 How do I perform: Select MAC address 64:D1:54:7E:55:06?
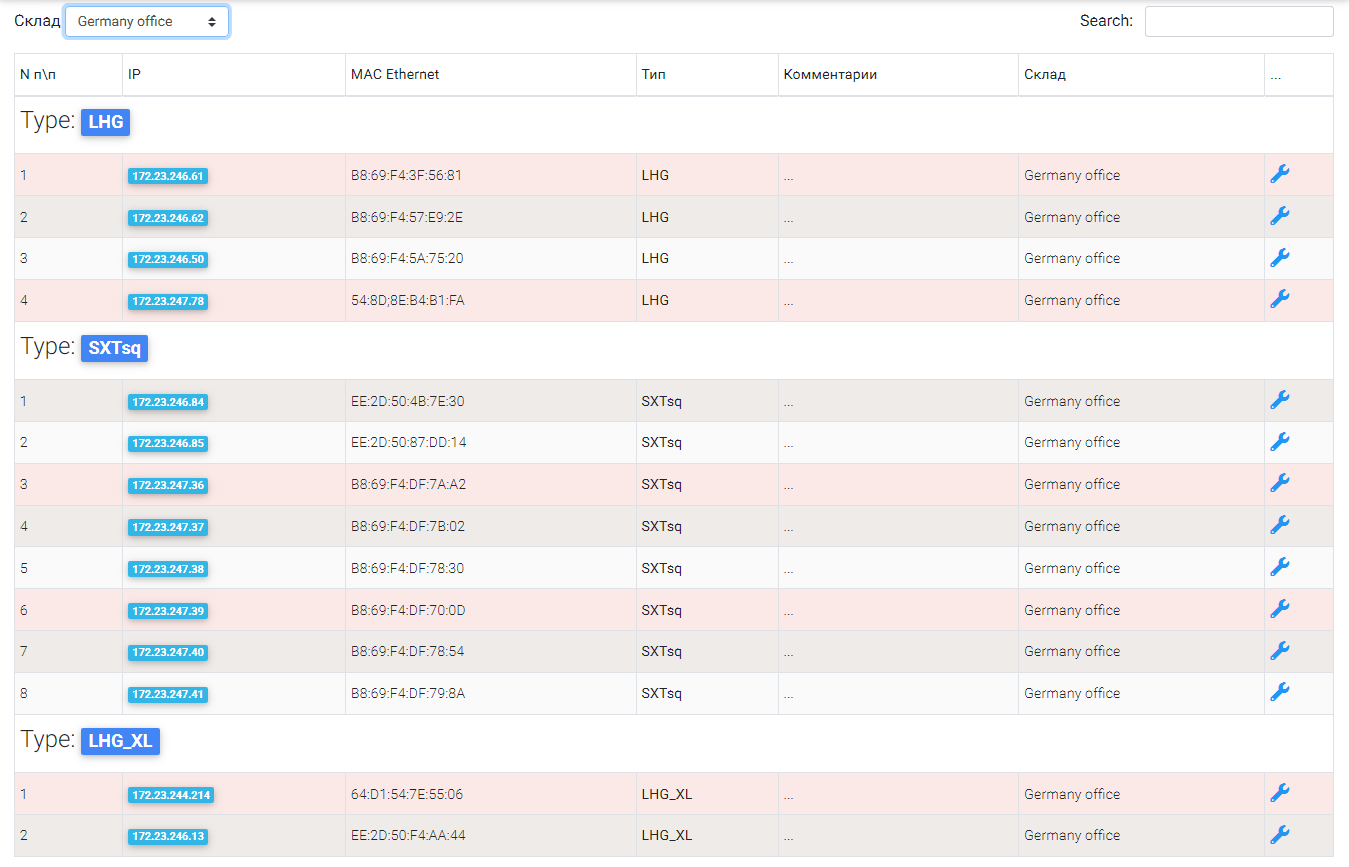407,794
